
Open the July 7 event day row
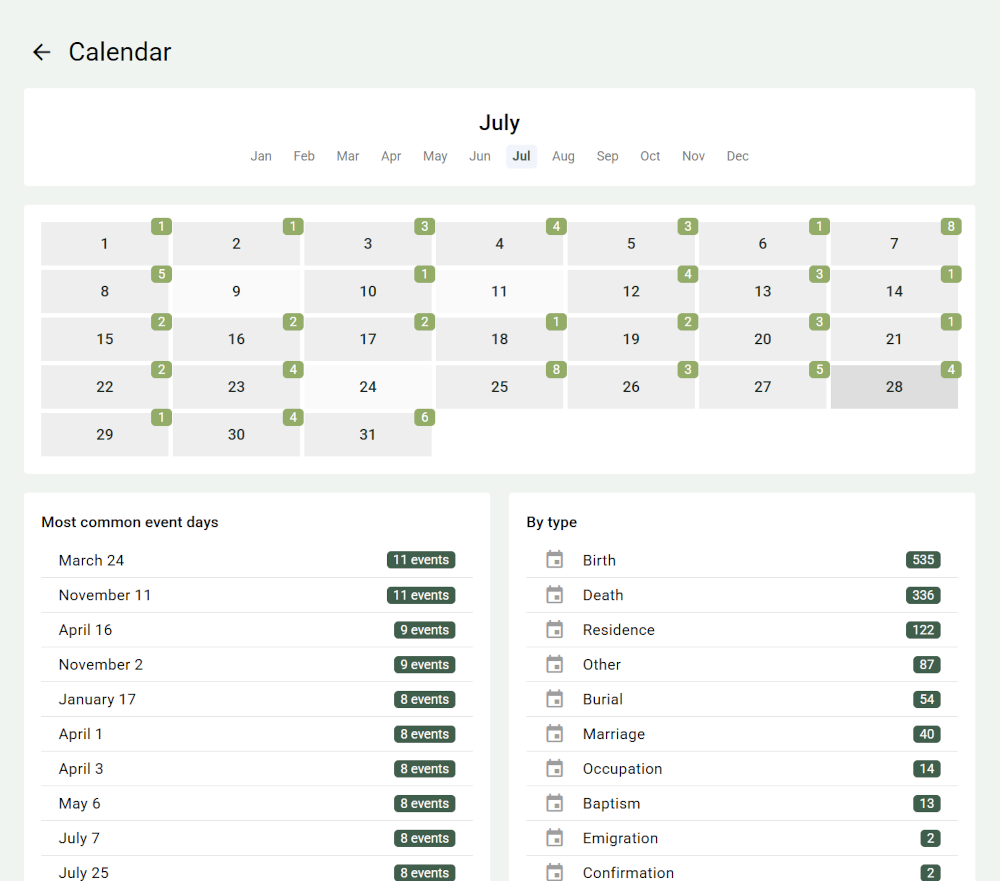coord(257,838)
